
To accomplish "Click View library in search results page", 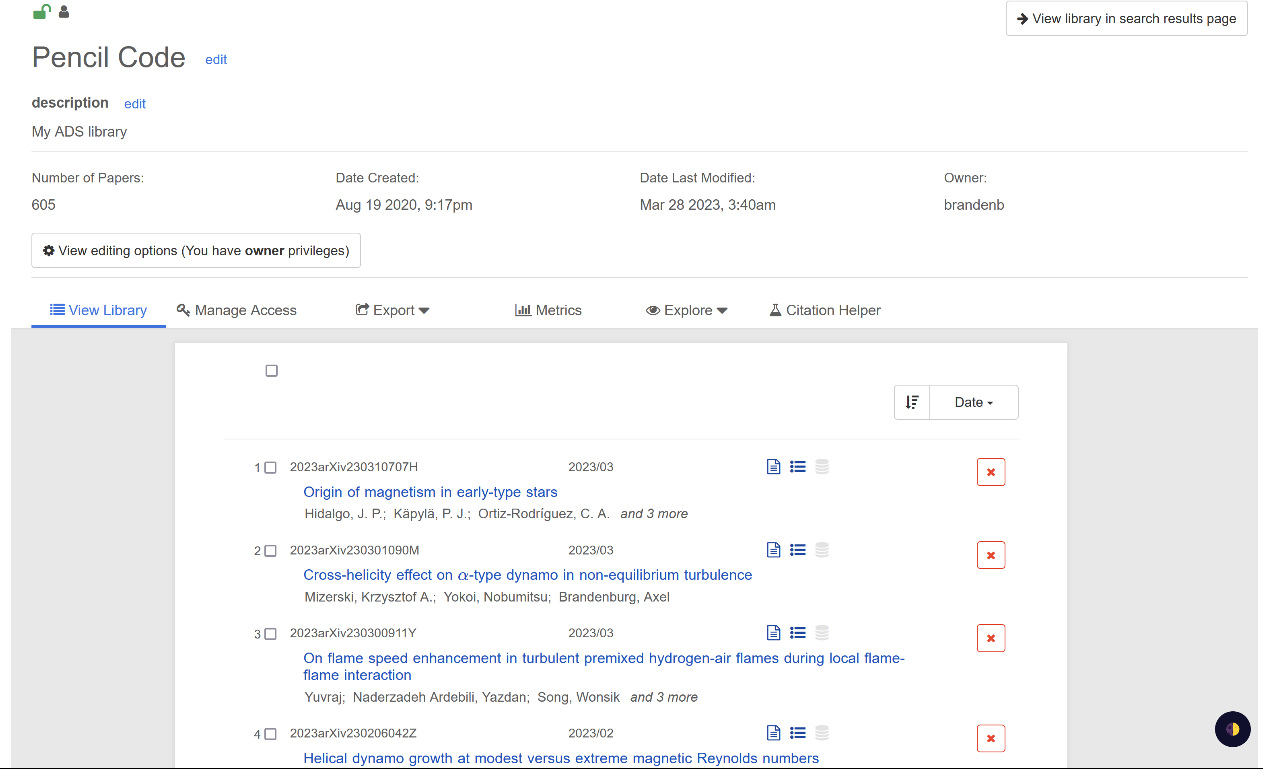I will pos(1126,18).
